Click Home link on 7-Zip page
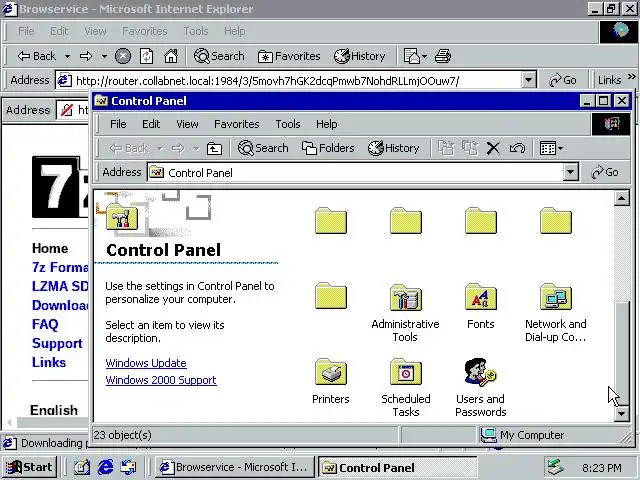This screenshot has height=480, width=640. [x=50, y=248]
